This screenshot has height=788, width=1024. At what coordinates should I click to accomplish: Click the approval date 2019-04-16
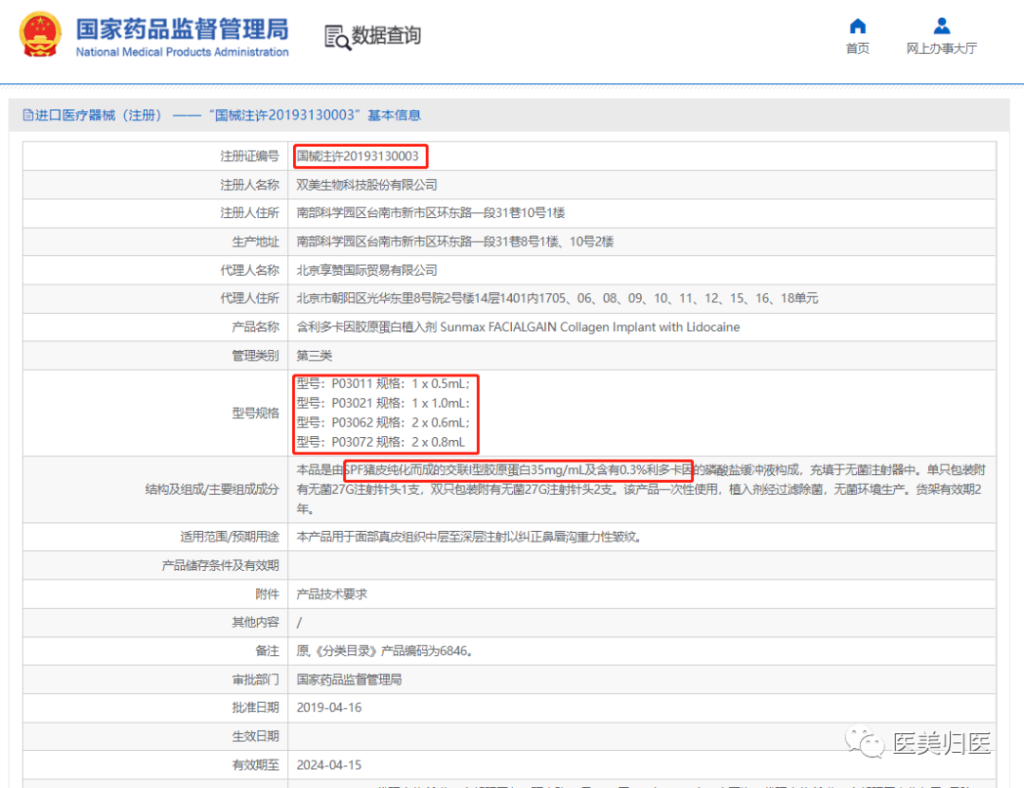tap(329, 708)
